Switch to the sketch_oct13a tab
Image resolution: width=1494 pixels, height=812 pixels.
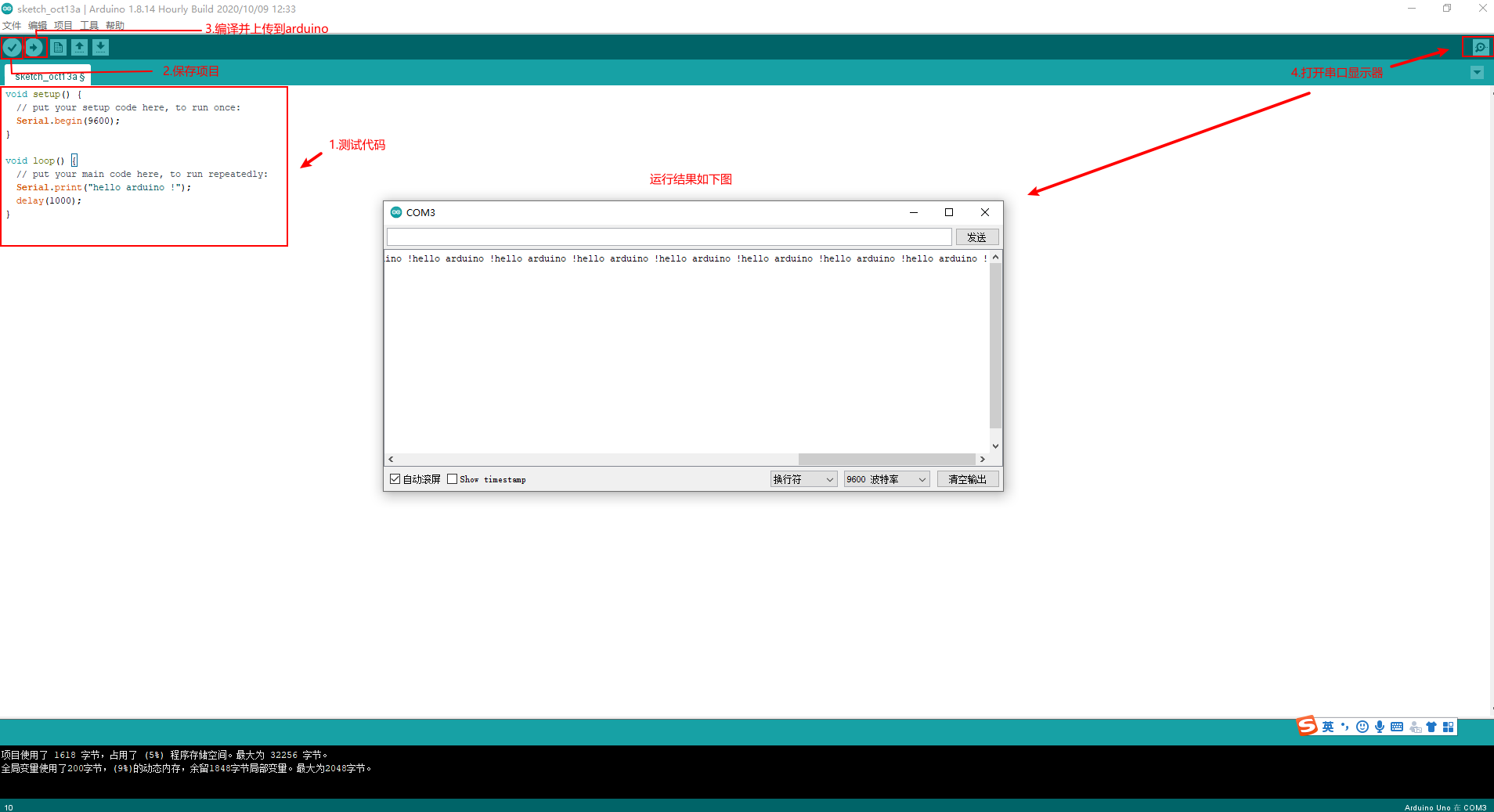49,77
